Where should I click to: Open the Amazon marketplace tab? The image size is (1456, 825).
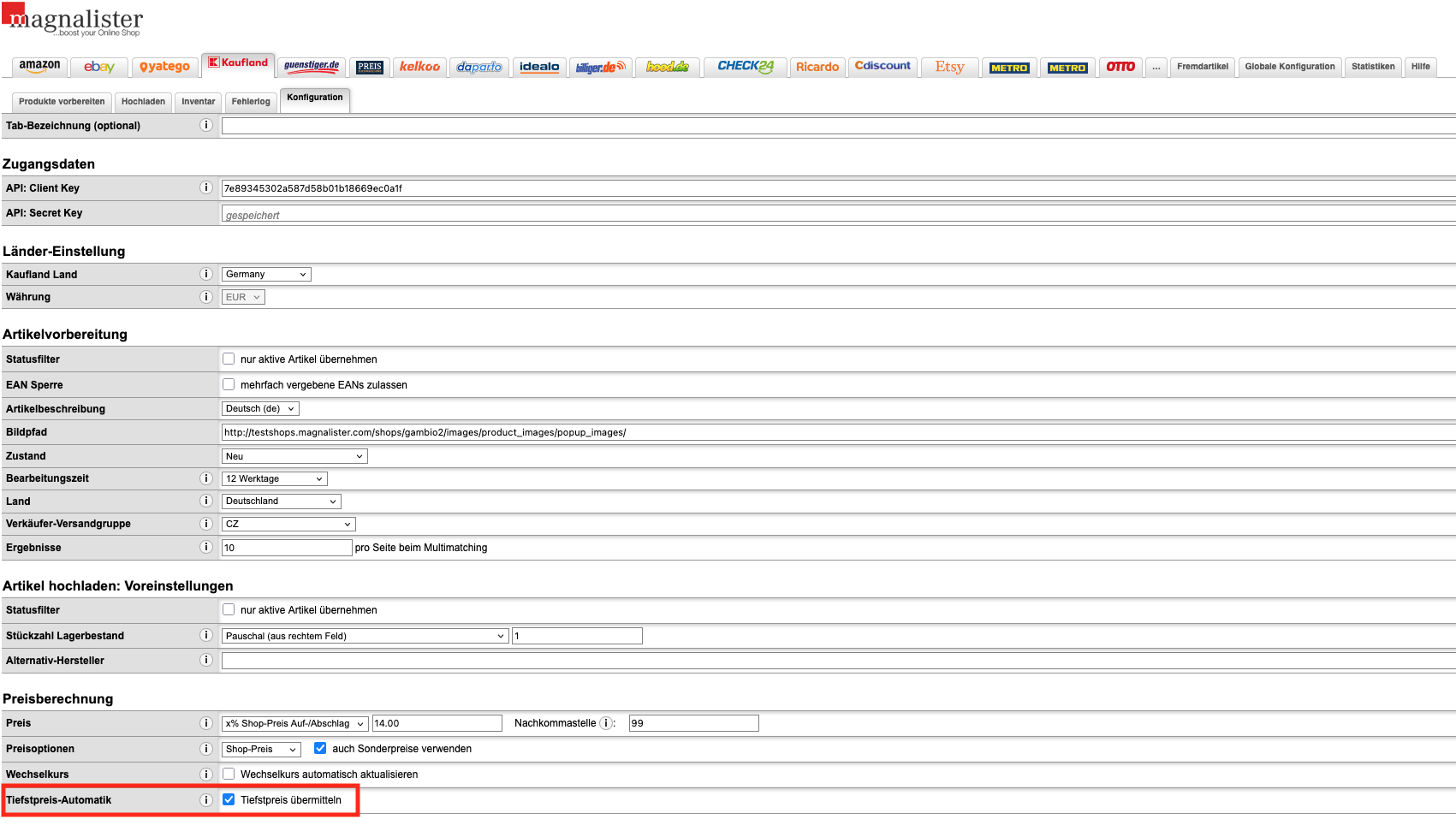point(40,67)
